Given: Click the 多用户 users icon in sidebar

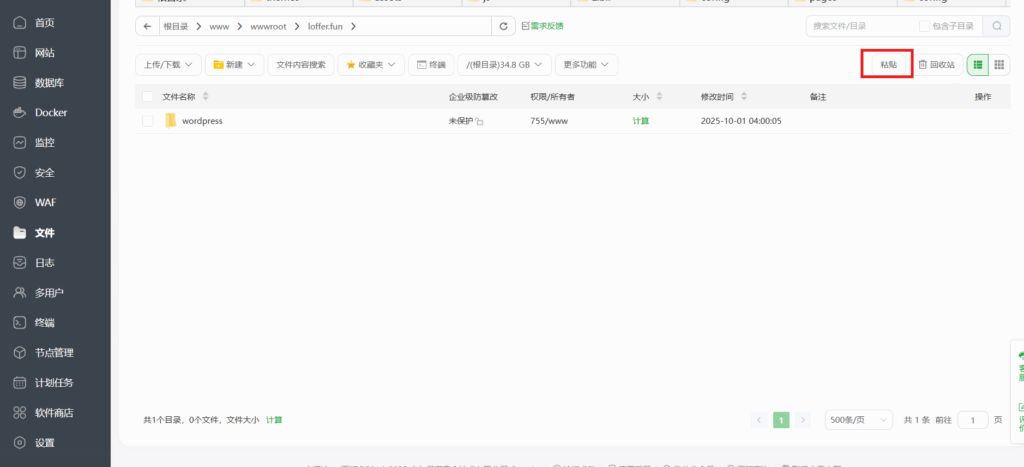Looking at the screenshot, I should (x=20, y=293).
